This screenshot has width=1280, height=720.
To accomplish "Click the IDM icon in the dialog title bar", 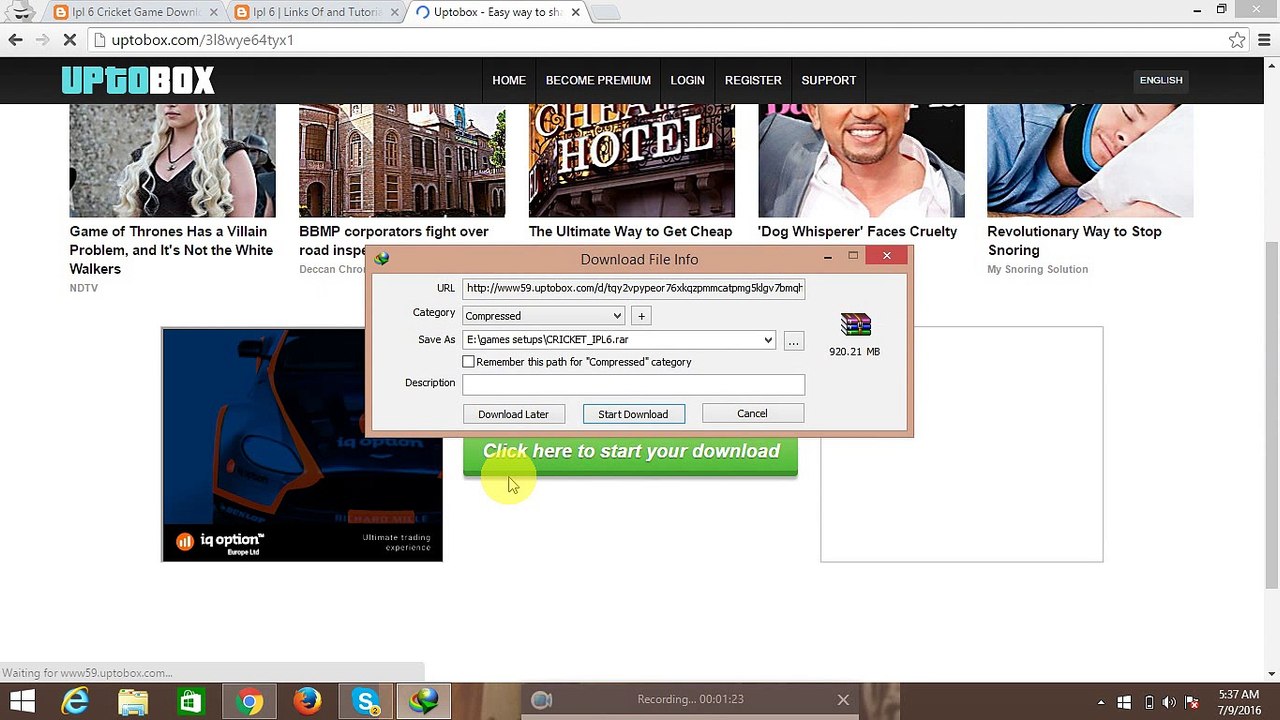I will coord(382,259).
